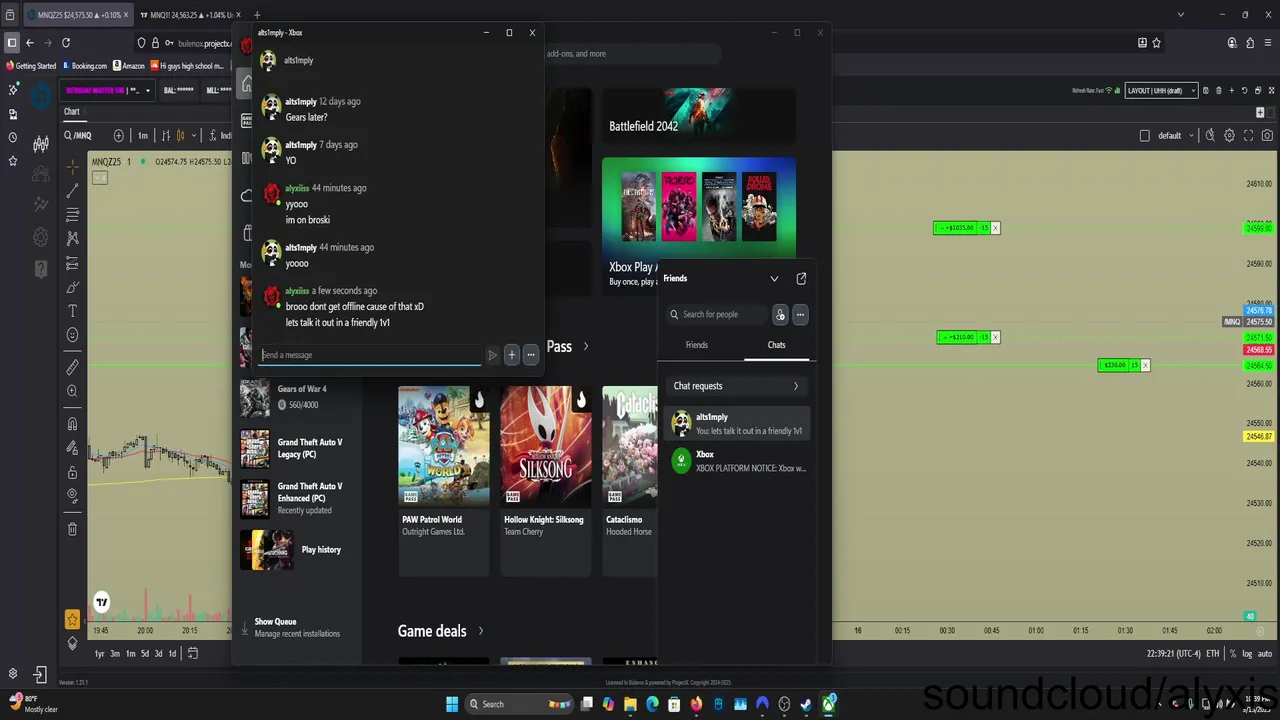Switch to the Friends tab in Xbox
Viewport: 1280px width, 720px height.
click(697, 345)
